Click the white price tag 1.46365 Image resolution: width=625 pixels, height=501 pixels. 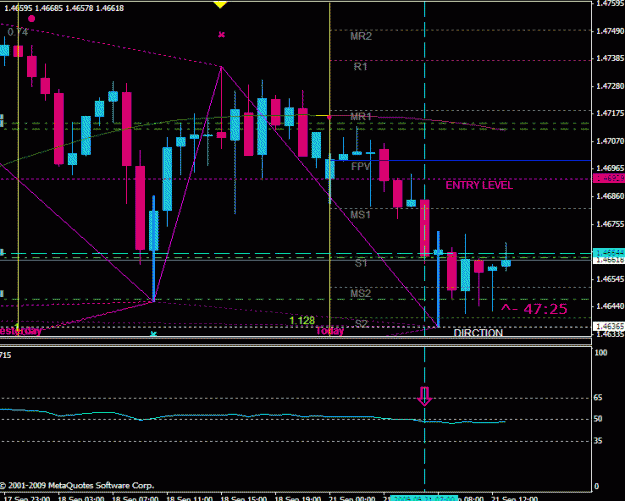coord(609,326)
